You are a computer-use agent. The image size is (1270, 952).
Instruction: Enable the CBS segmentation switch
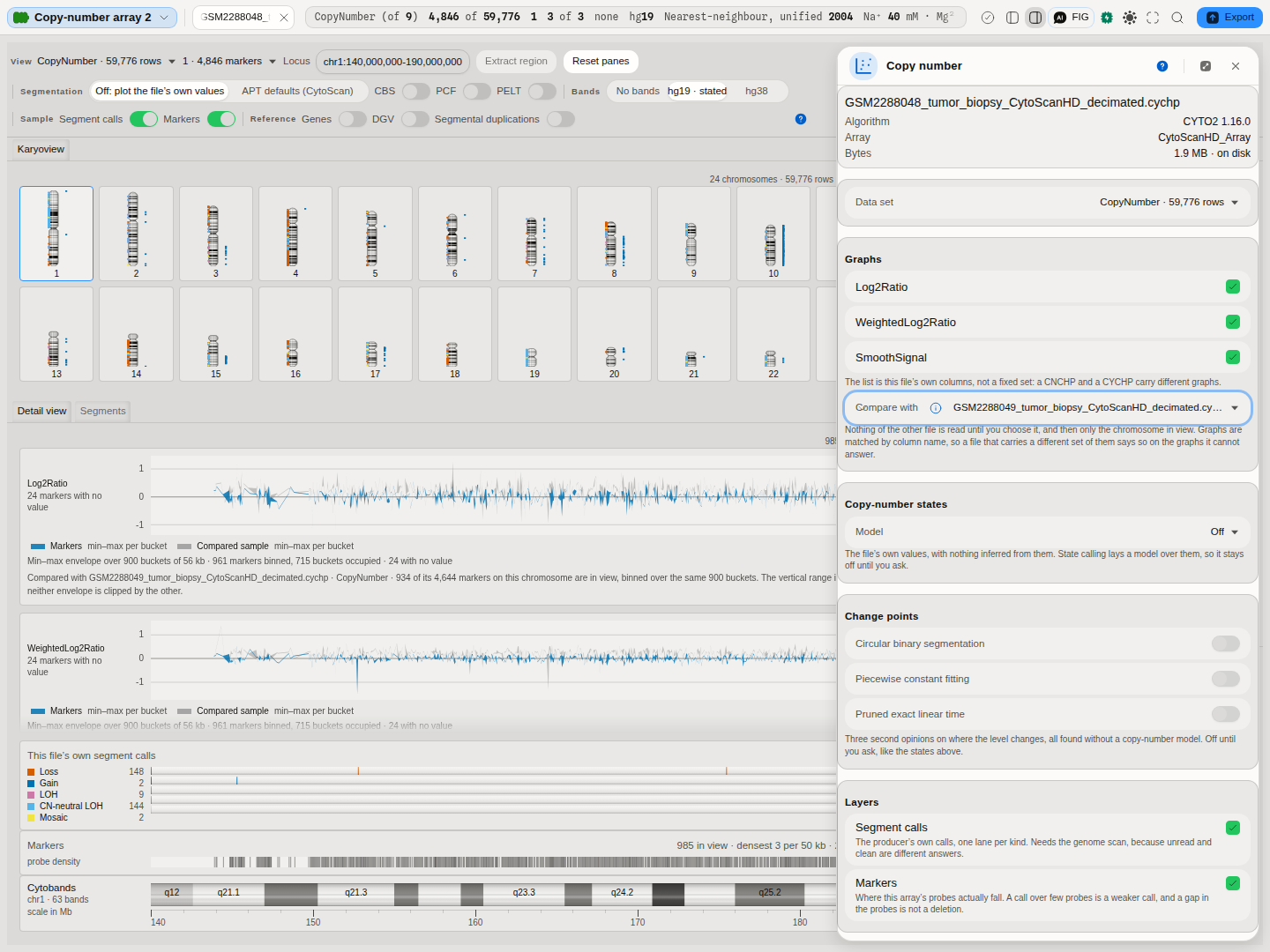416,91
